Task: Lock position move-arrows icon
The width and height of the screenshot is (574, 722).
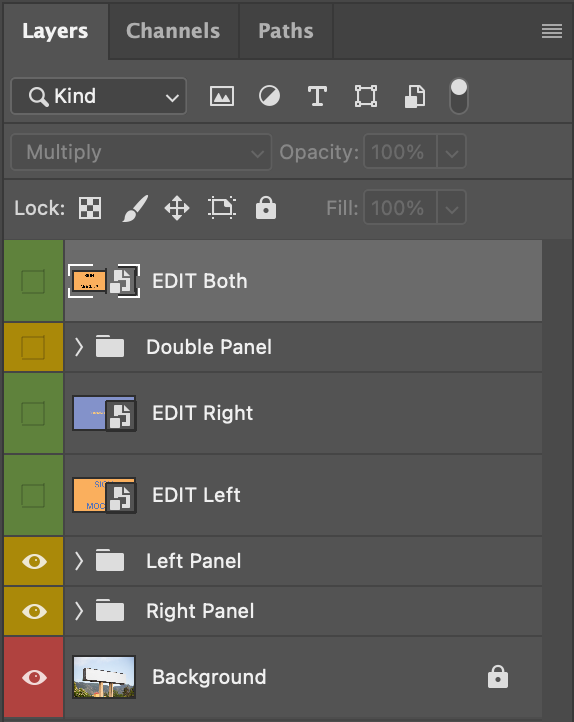Action: (x=177, y=208)
